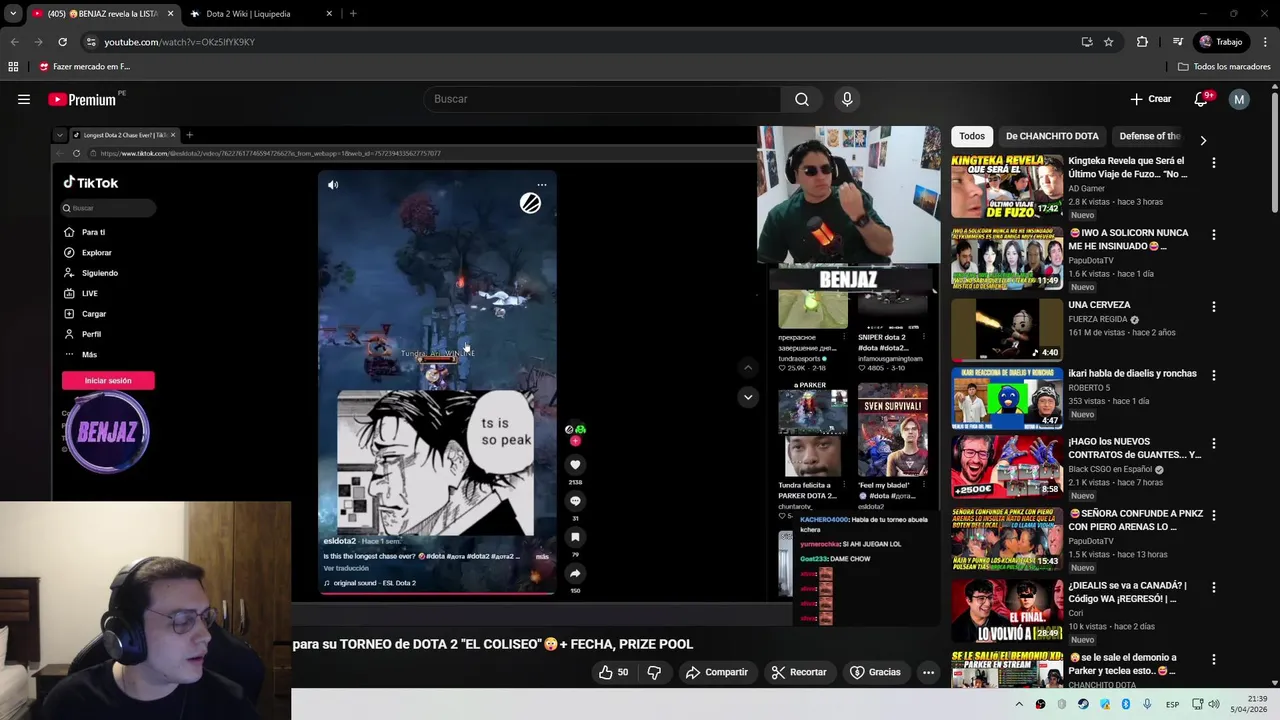1280x720 pixels.
Task: Show more filter chips with arrow
Action: pyautogui.click(x=1203, y=140)
